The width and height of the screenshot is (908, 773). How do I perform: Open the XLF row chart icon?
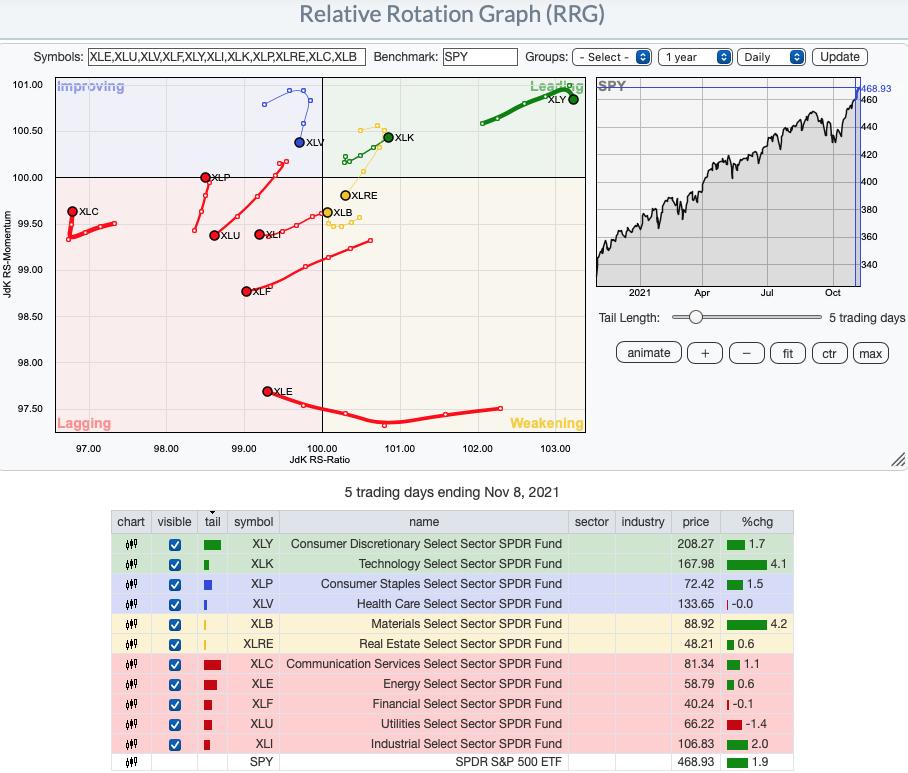click(131, 704)
